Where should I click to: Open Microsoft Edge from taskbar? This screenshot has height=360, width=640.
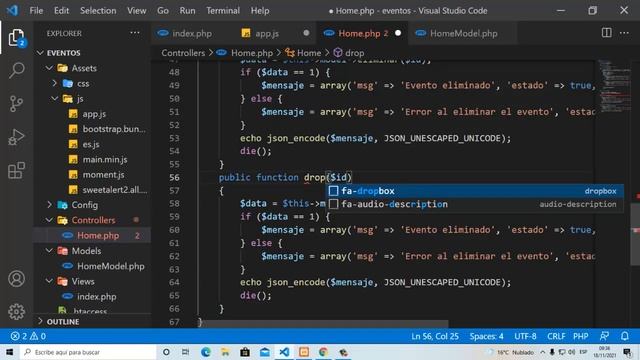click(205, 352)
